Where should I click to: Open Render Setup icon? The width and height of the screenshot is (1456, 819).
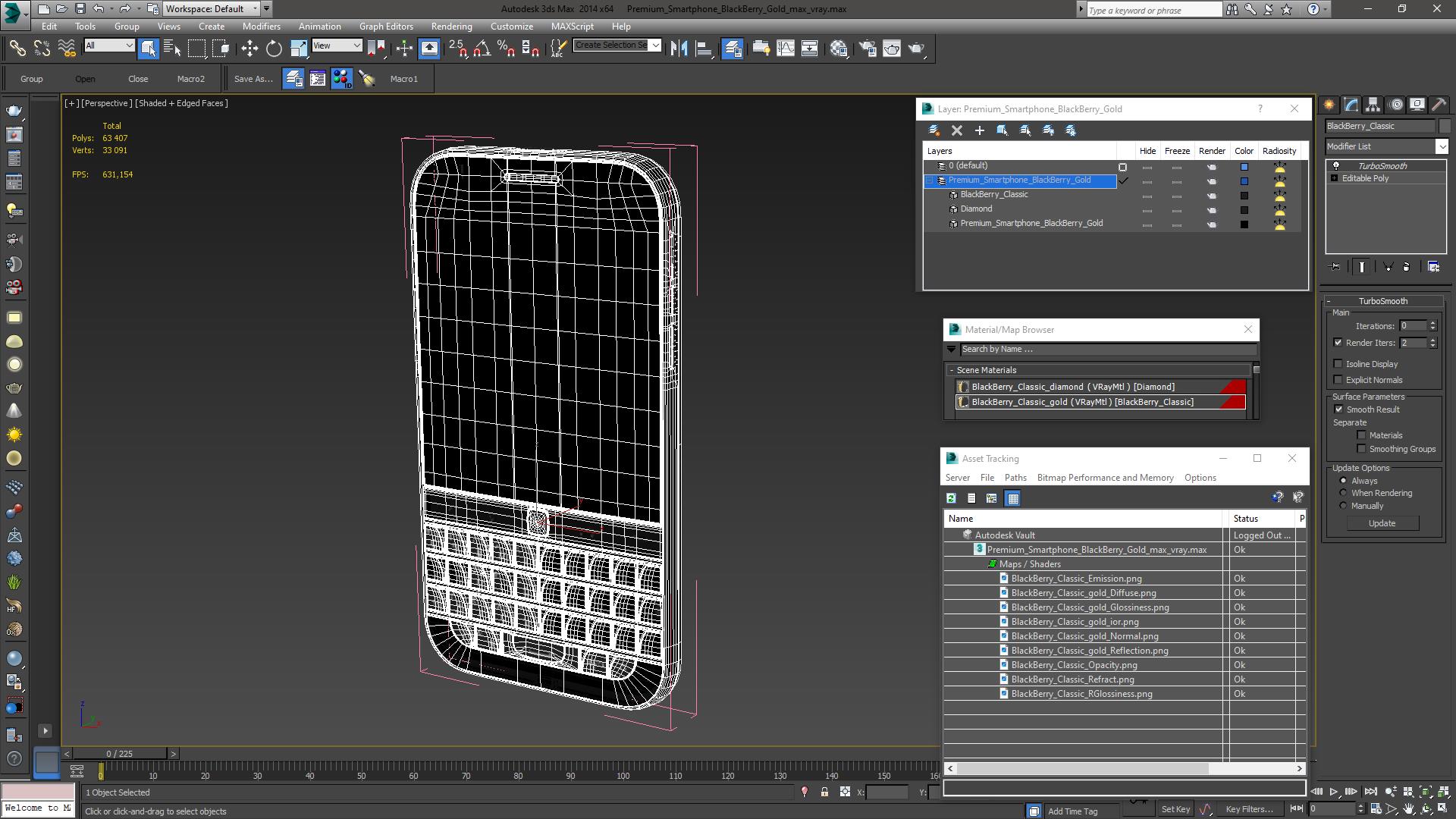tap(868, 49)
